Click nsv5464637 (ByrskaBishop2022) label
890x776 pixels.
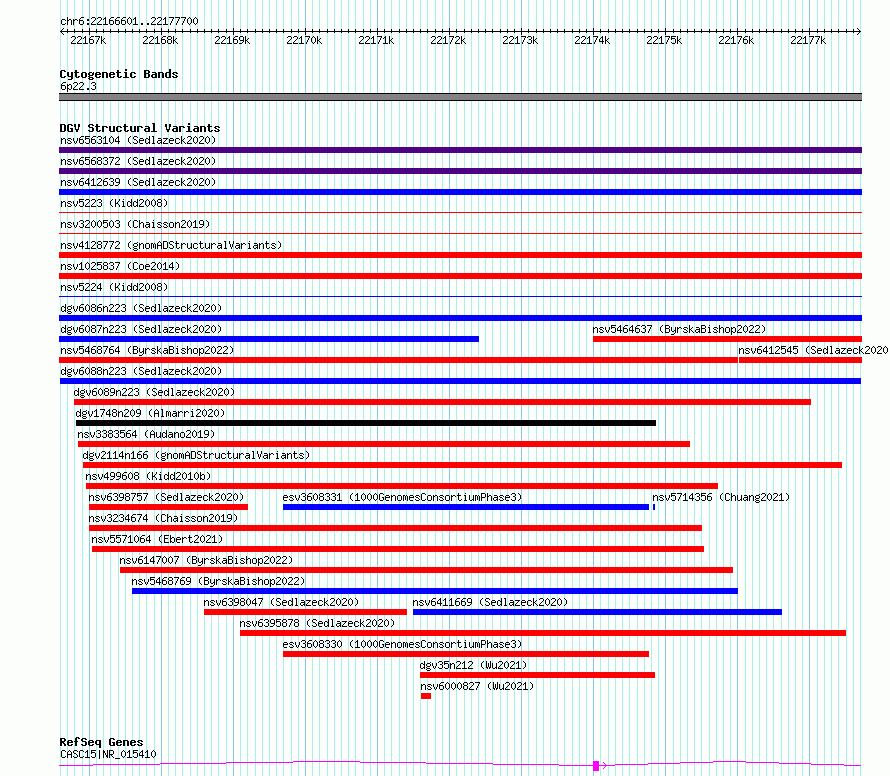pyautogui.click(x=679, y=329)
